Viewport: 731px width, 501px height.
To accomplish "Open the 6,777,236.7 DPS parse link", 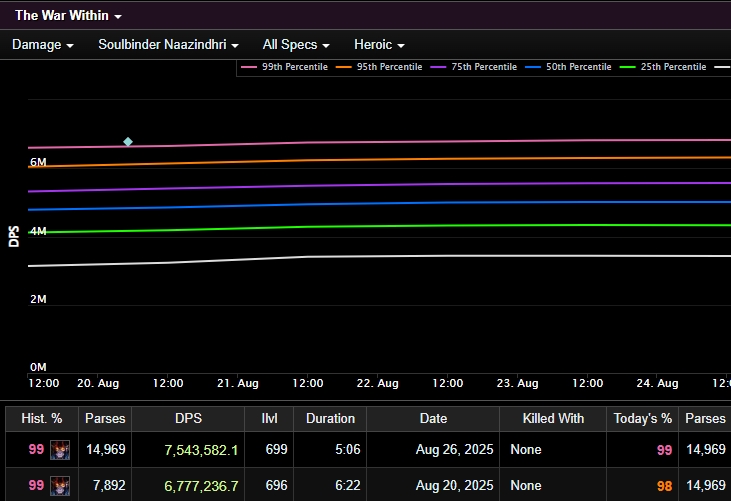I will pyautogui.click(x=201, y=486).
